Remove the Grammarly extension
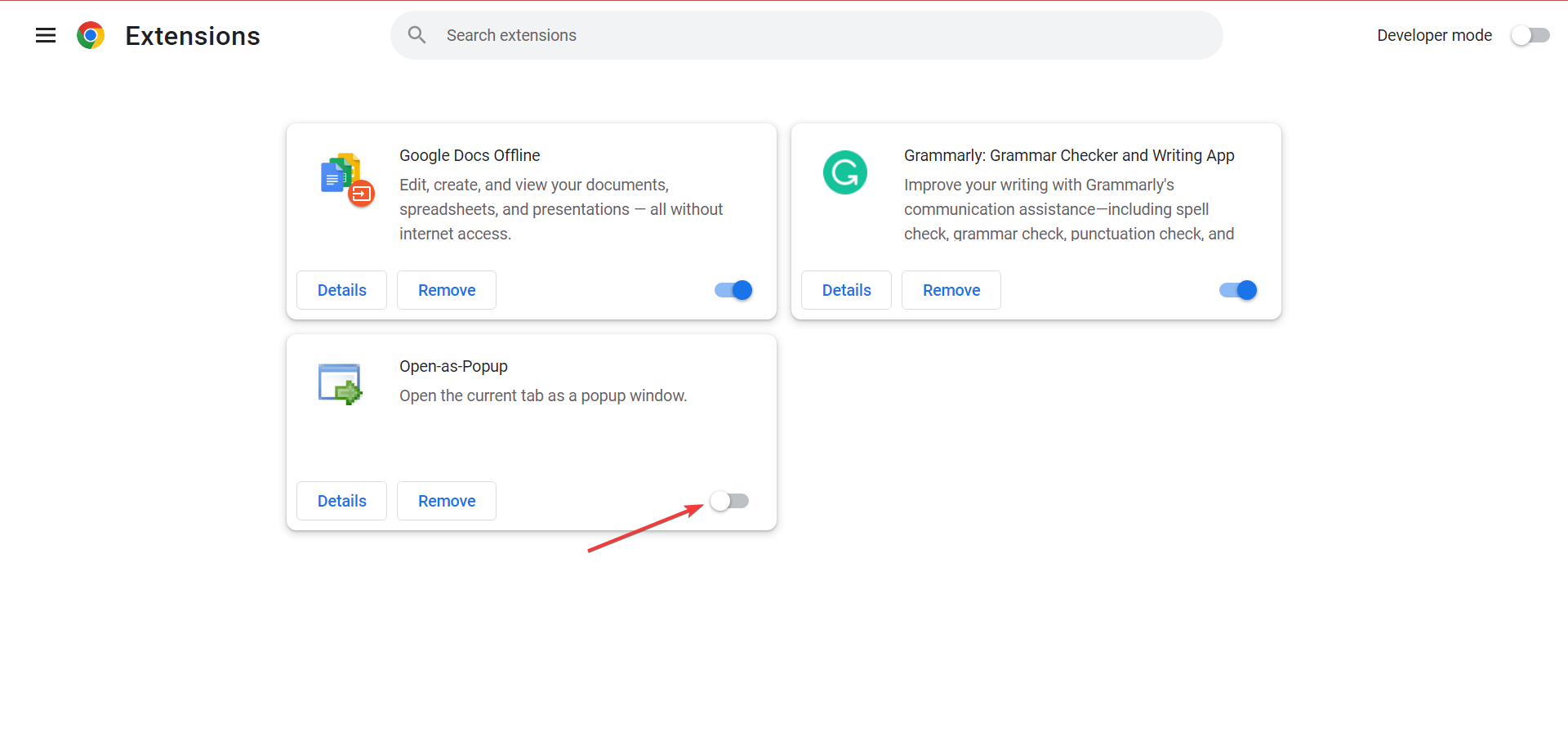1568x737 pixels. click(951, 290)
